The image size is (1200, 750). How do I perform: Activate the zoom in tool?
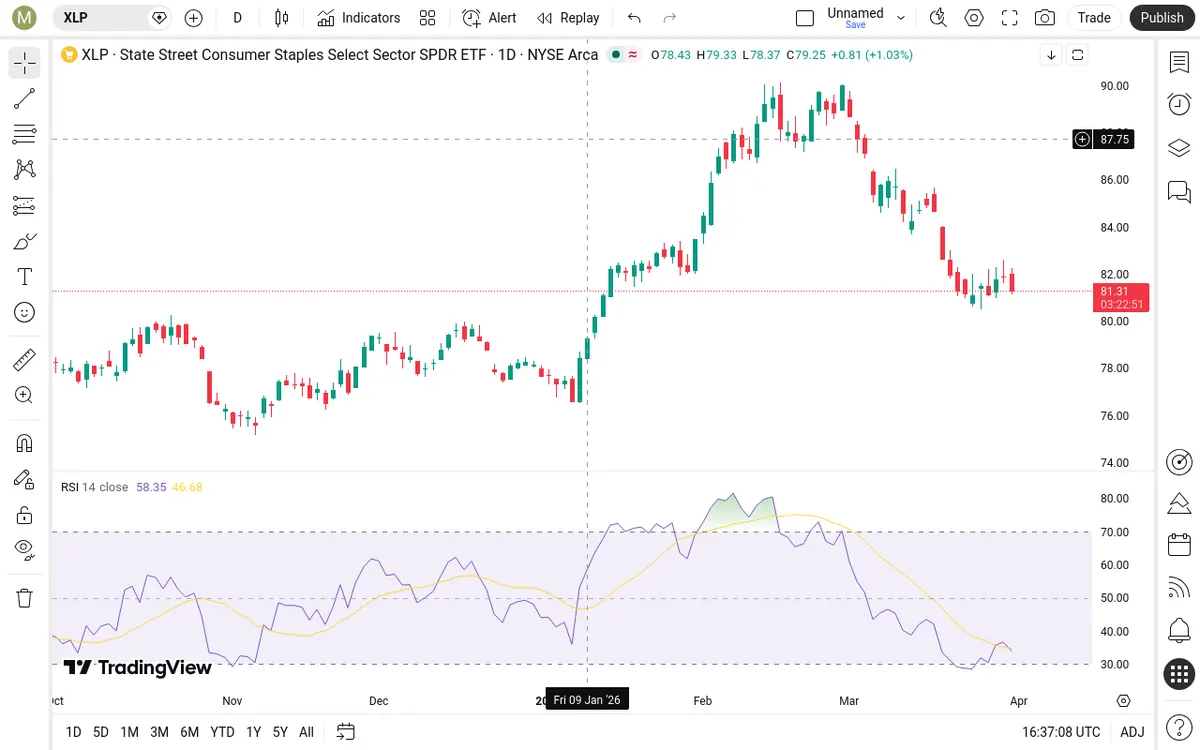[25, 395]
